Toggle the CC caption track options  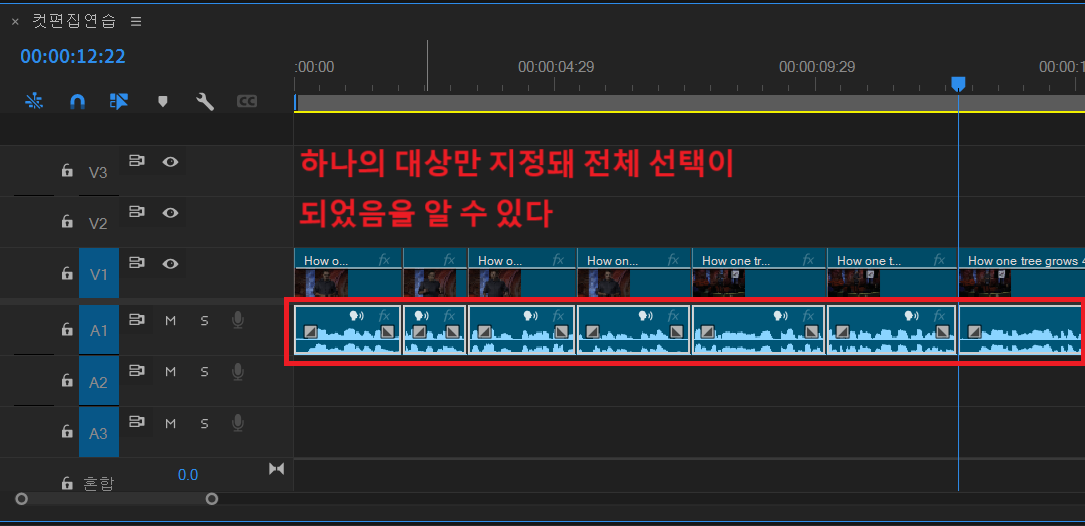[247, 102]
